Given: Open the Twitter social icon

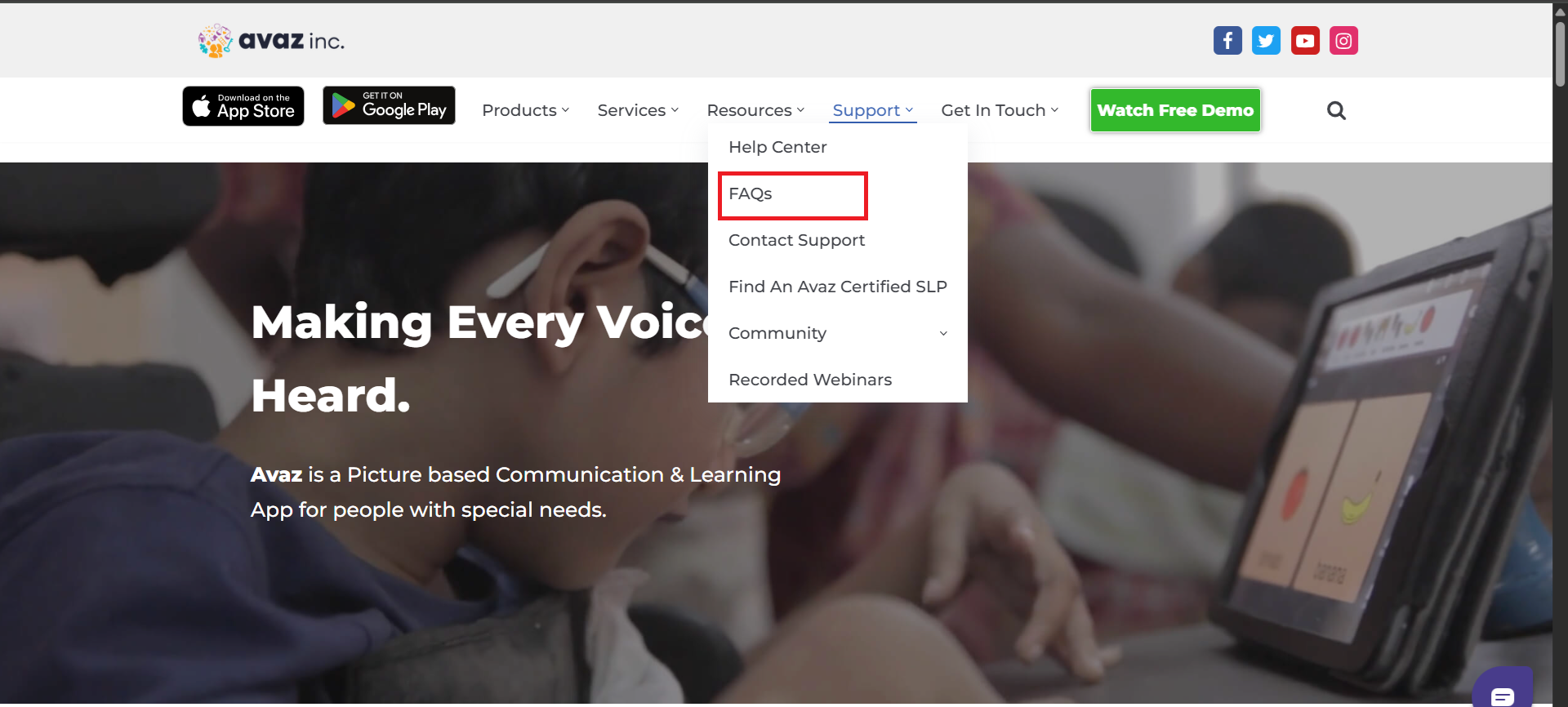Looking at the screenshot, I should (1266, 41).
